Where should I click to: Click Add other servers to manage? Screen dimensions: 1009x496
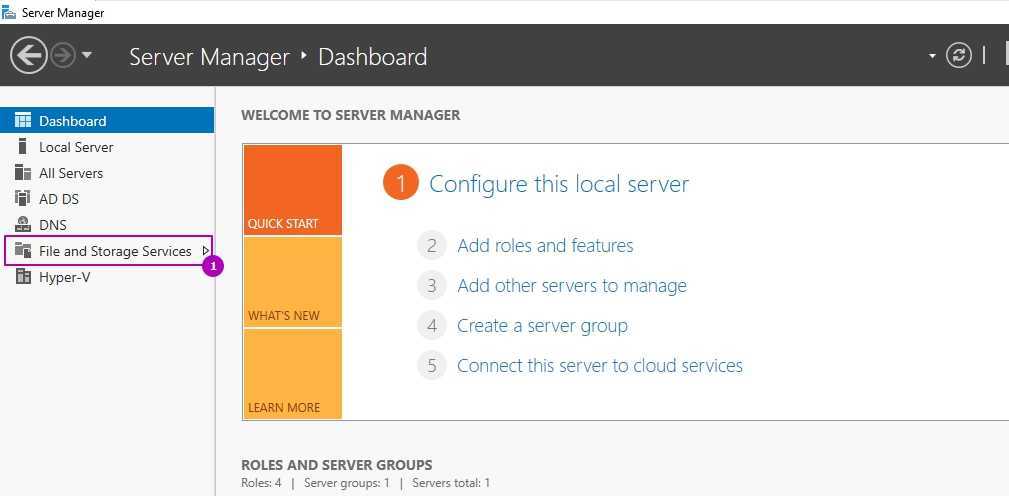(x=571, y=286)
